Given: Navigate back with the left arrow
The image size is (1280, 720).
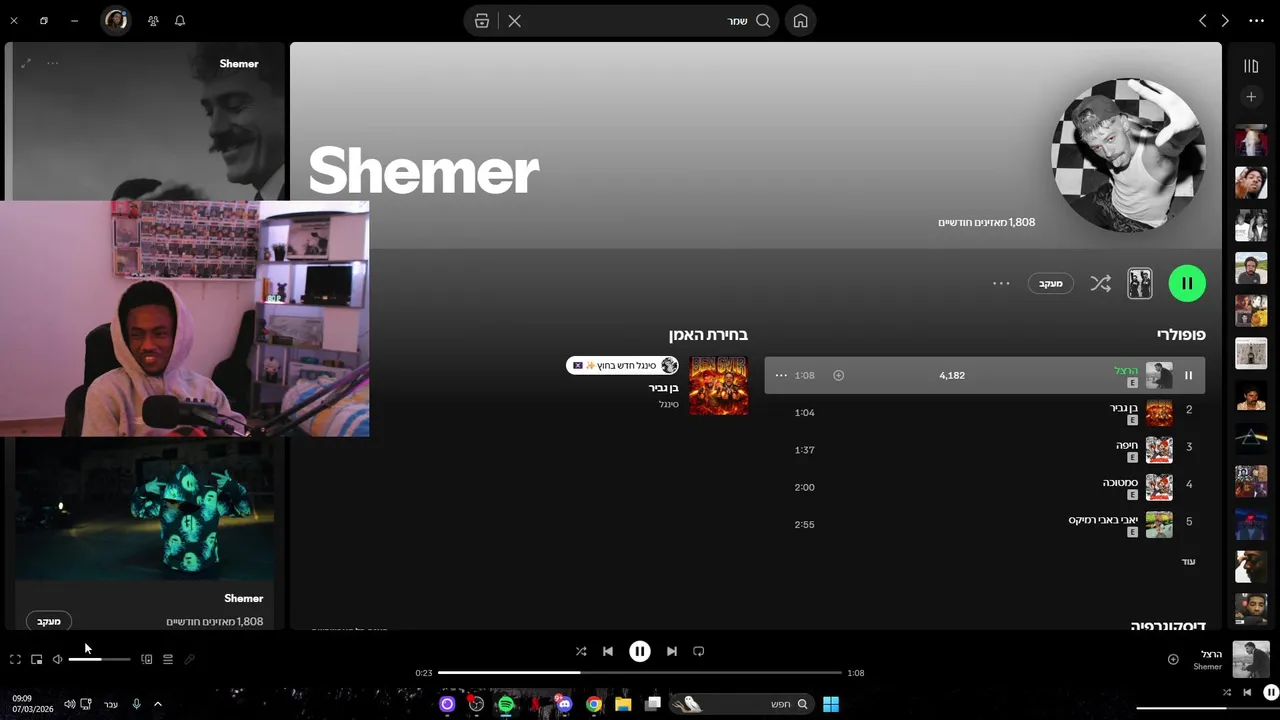Looking at the screenshot, I should pos(1202,21).
